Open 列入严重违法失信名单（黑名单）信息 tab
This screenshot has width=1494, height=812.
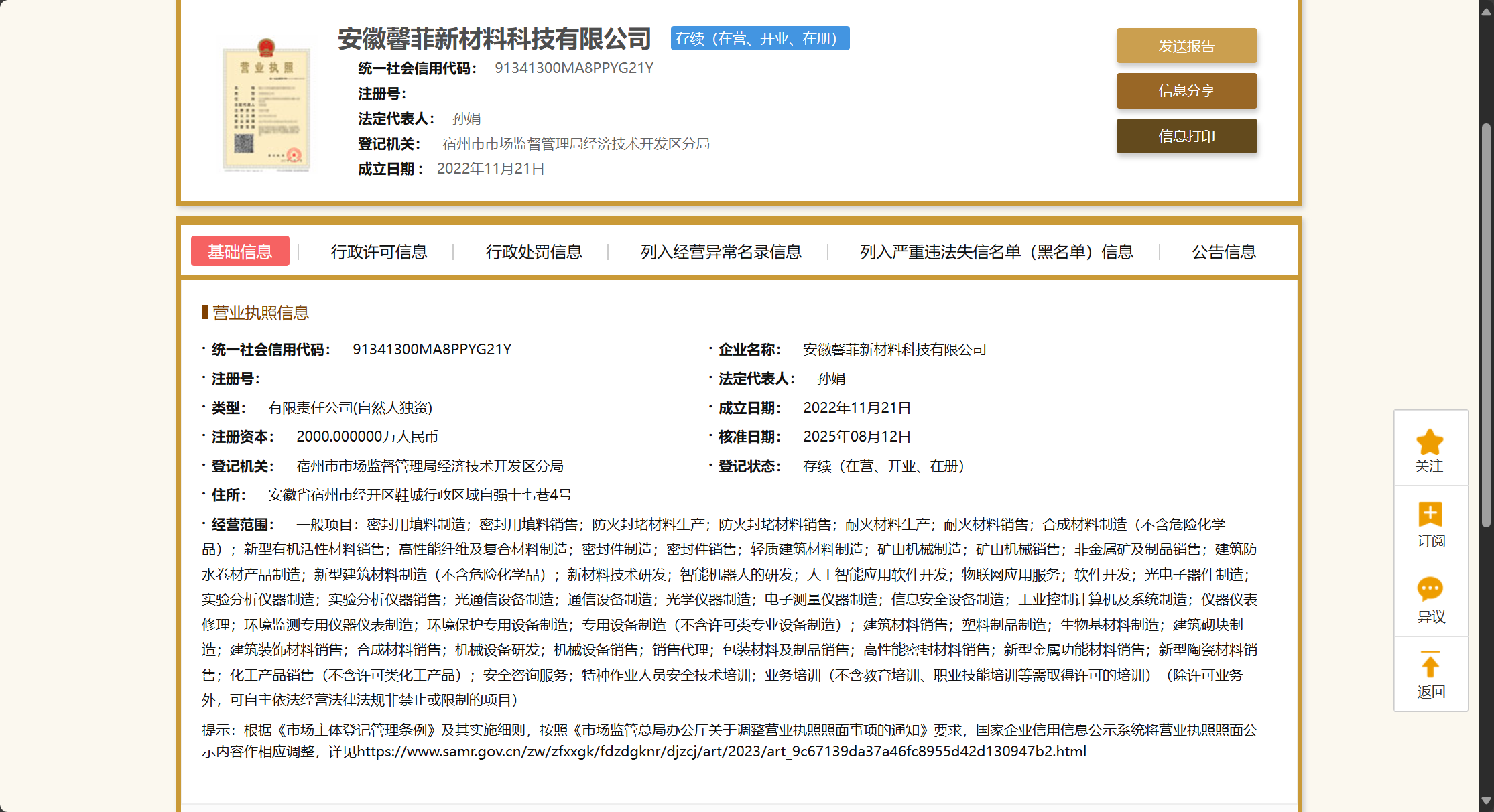click(996, 252)
